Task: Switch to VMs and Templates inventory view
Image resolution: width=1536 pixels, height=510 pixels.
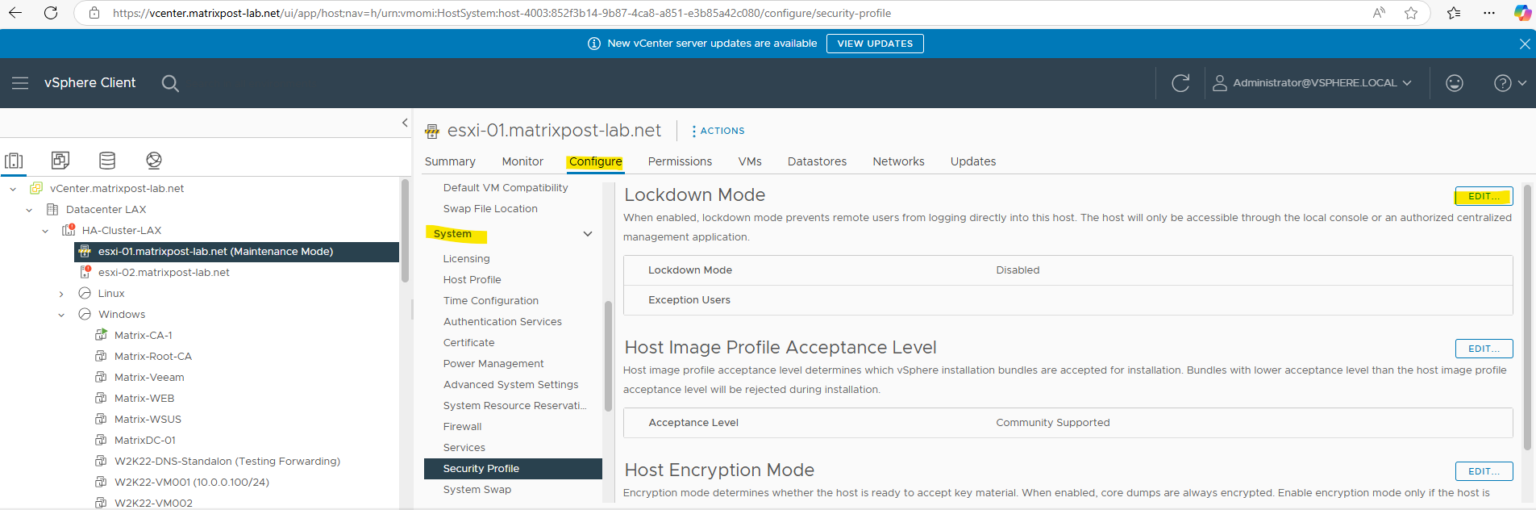Action: pos(60,160)
